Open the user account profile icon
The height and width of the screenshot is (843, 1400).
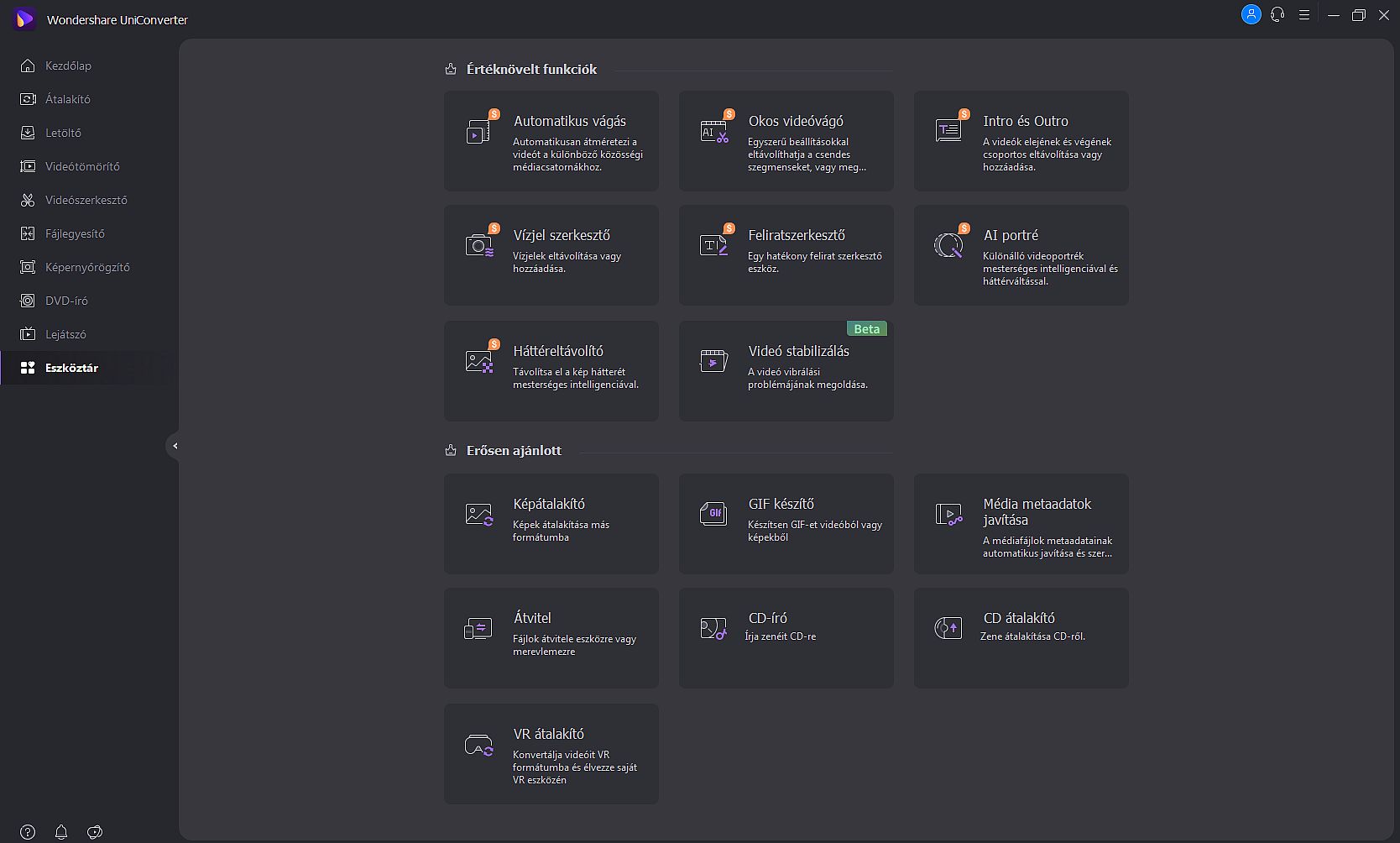click(x=1251, y=15)
